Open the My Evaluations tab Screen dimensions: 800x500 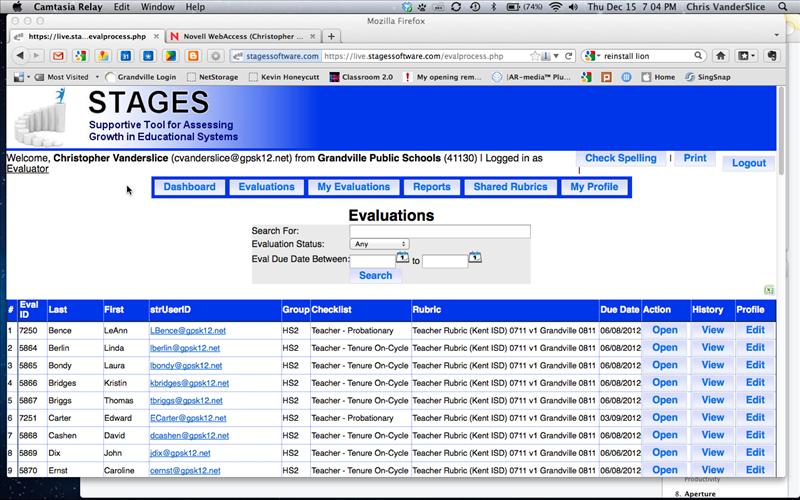coord(354,187)
